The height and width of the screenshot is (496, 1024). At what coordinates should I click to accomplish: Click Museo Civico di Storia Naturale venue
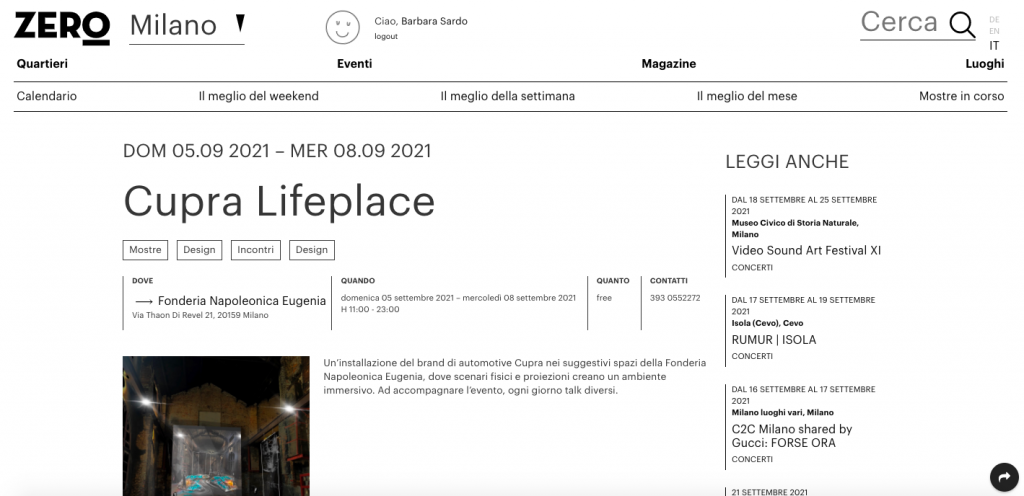[x=795, y=228]
